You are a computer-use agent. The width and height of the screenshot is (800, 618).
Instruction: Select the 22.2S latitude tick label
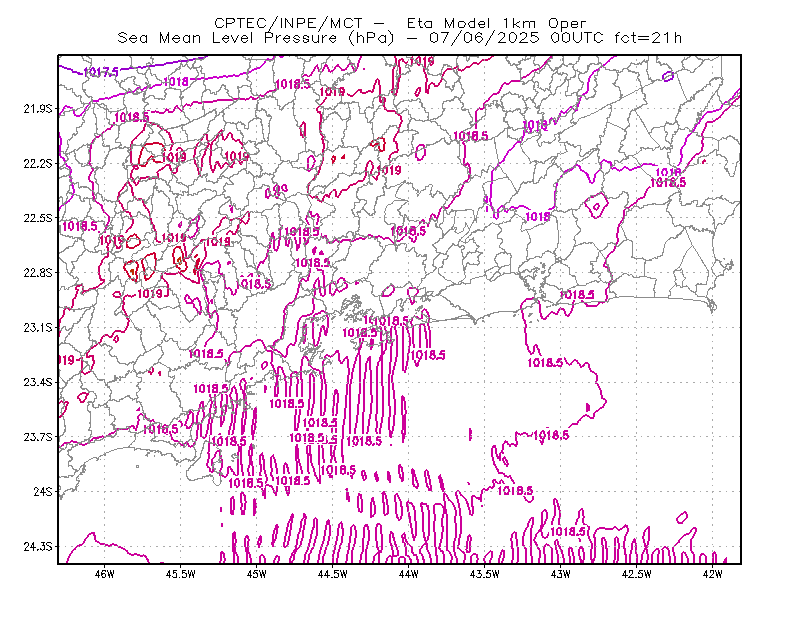click(x=38, y=163)
